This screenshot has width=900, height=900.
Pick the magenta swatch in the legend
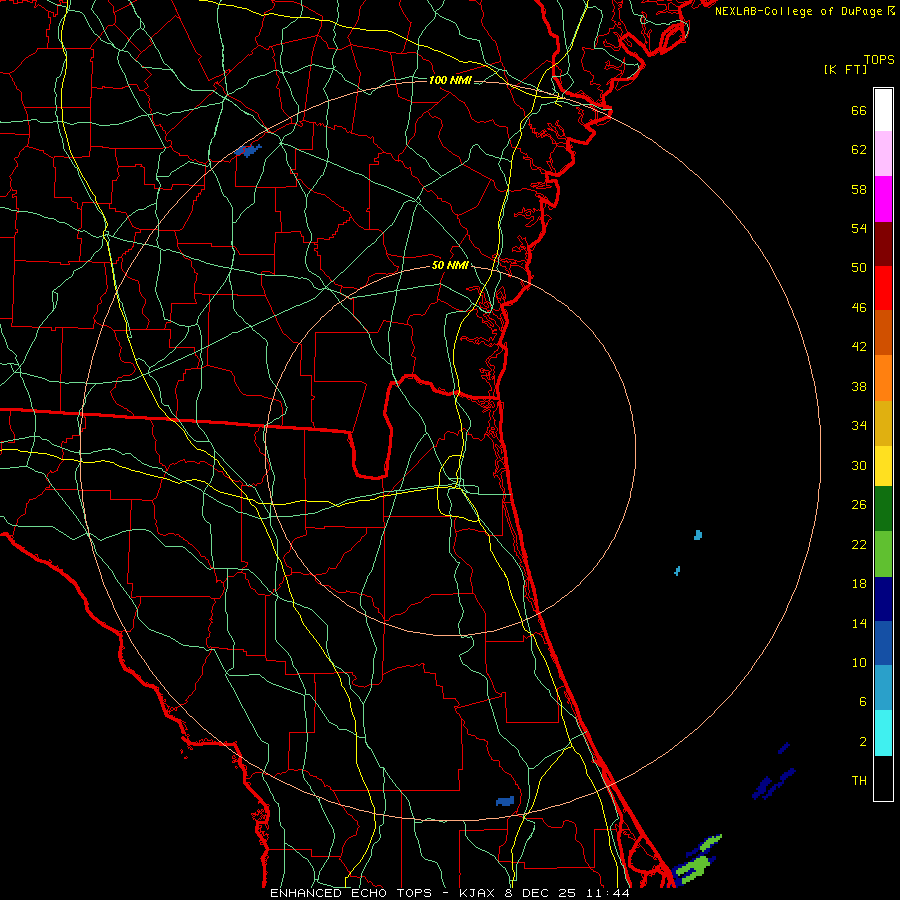pyautogui.click(x=883, y=199)
